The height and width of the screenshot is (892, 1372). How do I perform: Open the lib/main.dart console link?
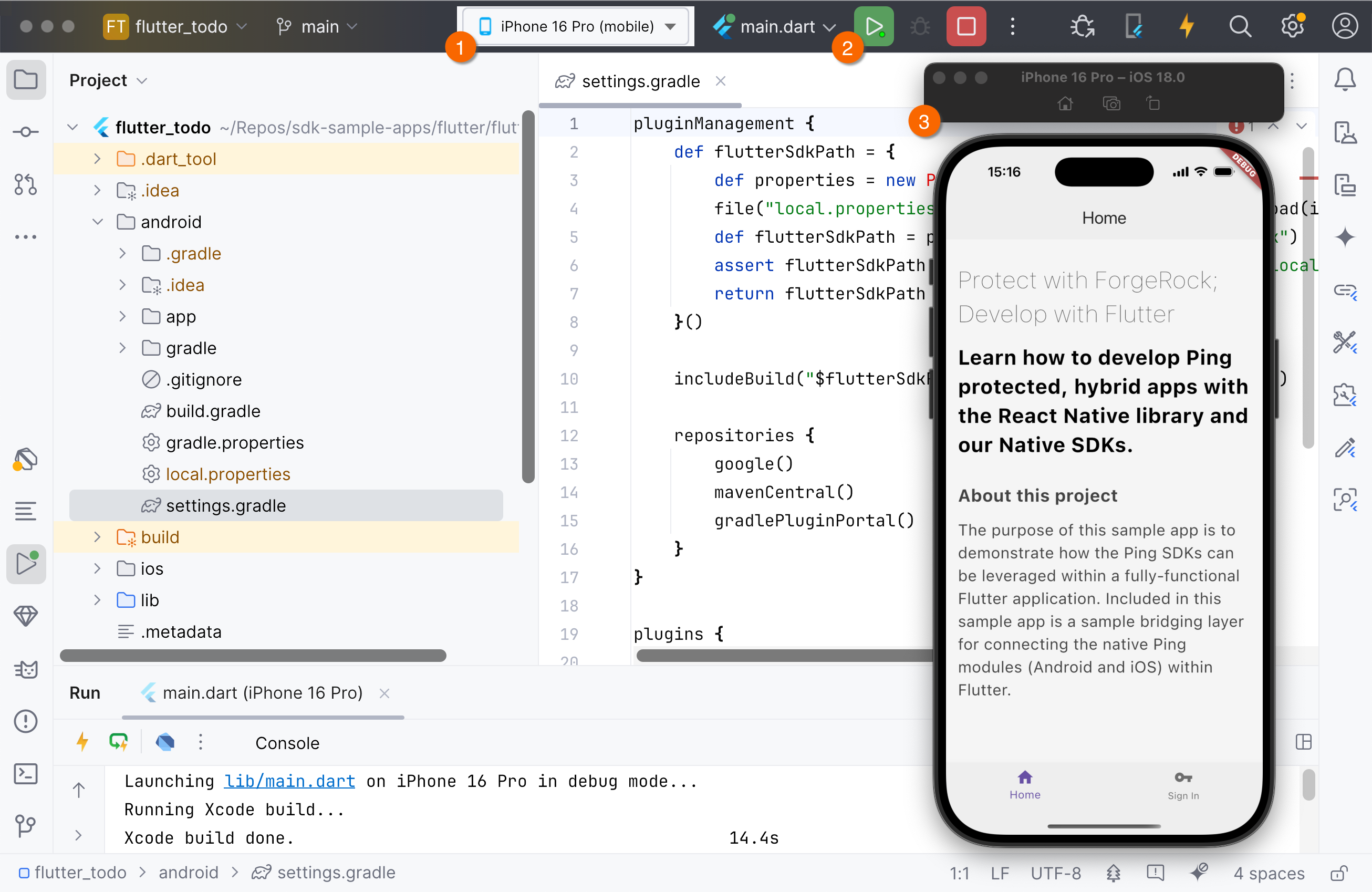289,781
